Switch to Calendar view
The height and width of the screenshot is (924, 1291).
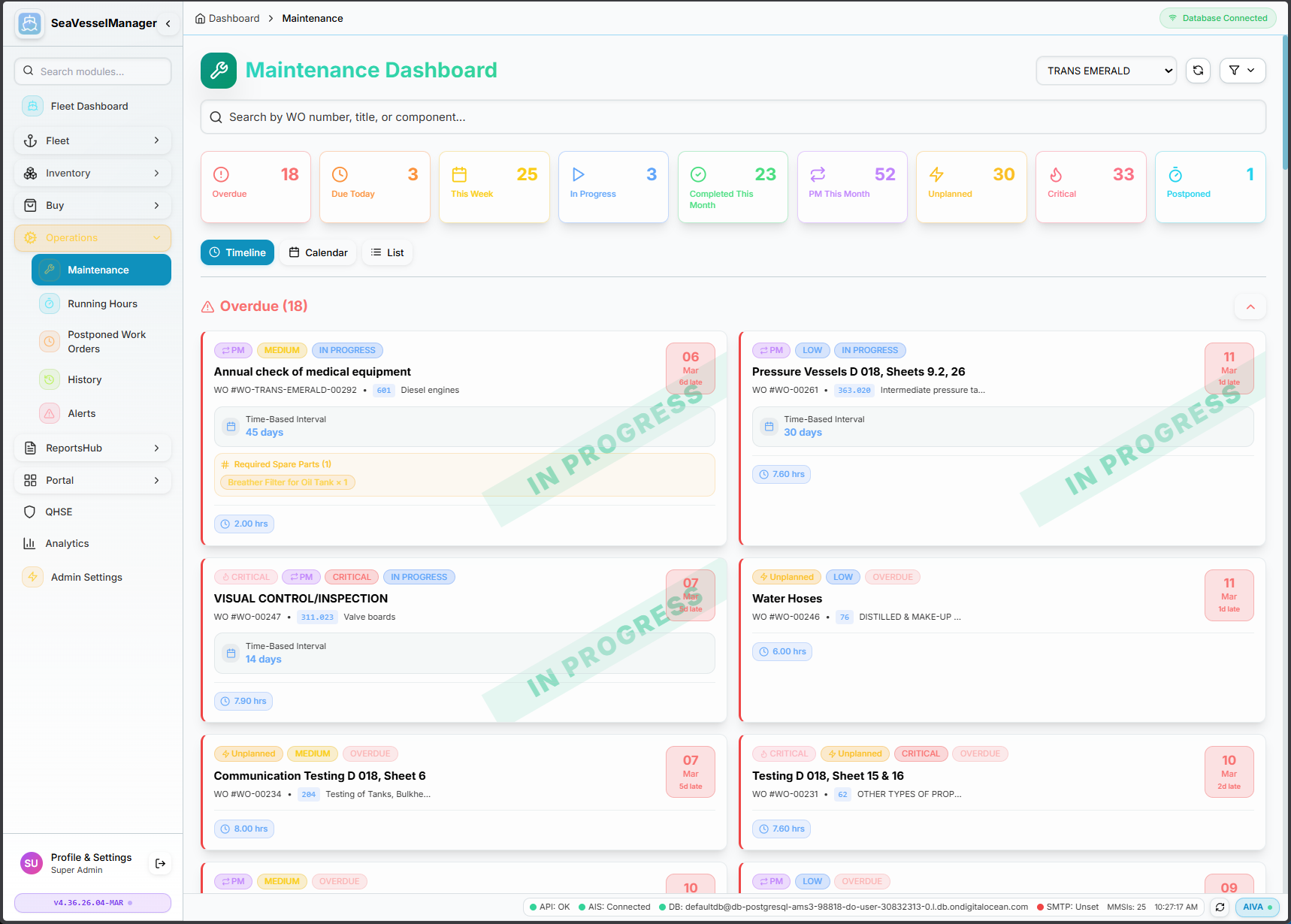[317, 252]
